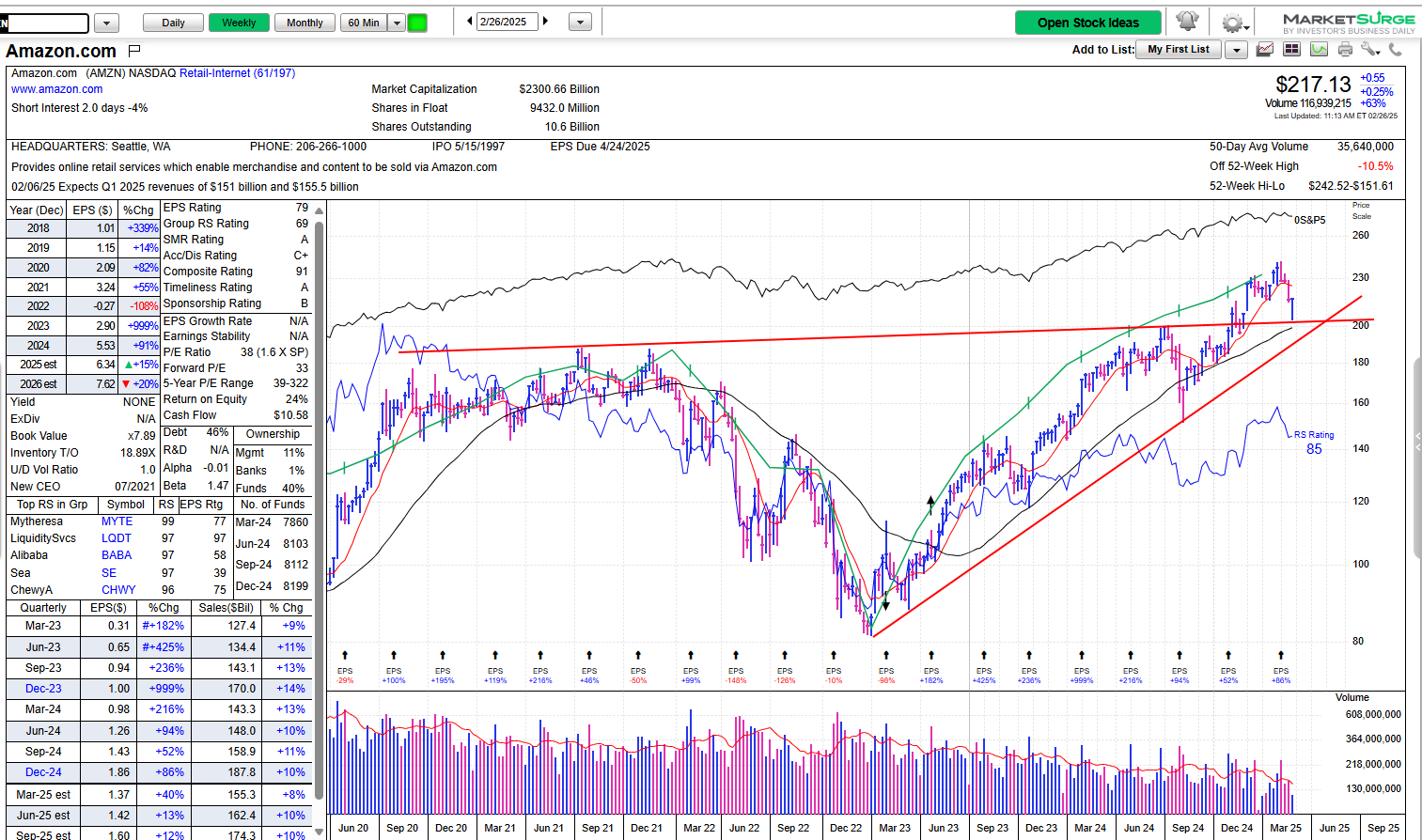Click EPS Rating value 79
This screenshot has width=1422, height=840.
tap(302, 208)
